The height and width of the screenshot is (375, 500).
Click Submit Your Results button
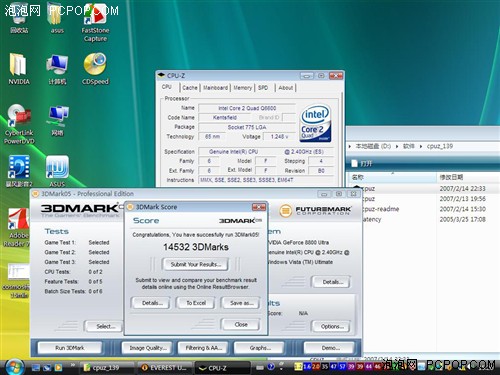coord(196,264)
